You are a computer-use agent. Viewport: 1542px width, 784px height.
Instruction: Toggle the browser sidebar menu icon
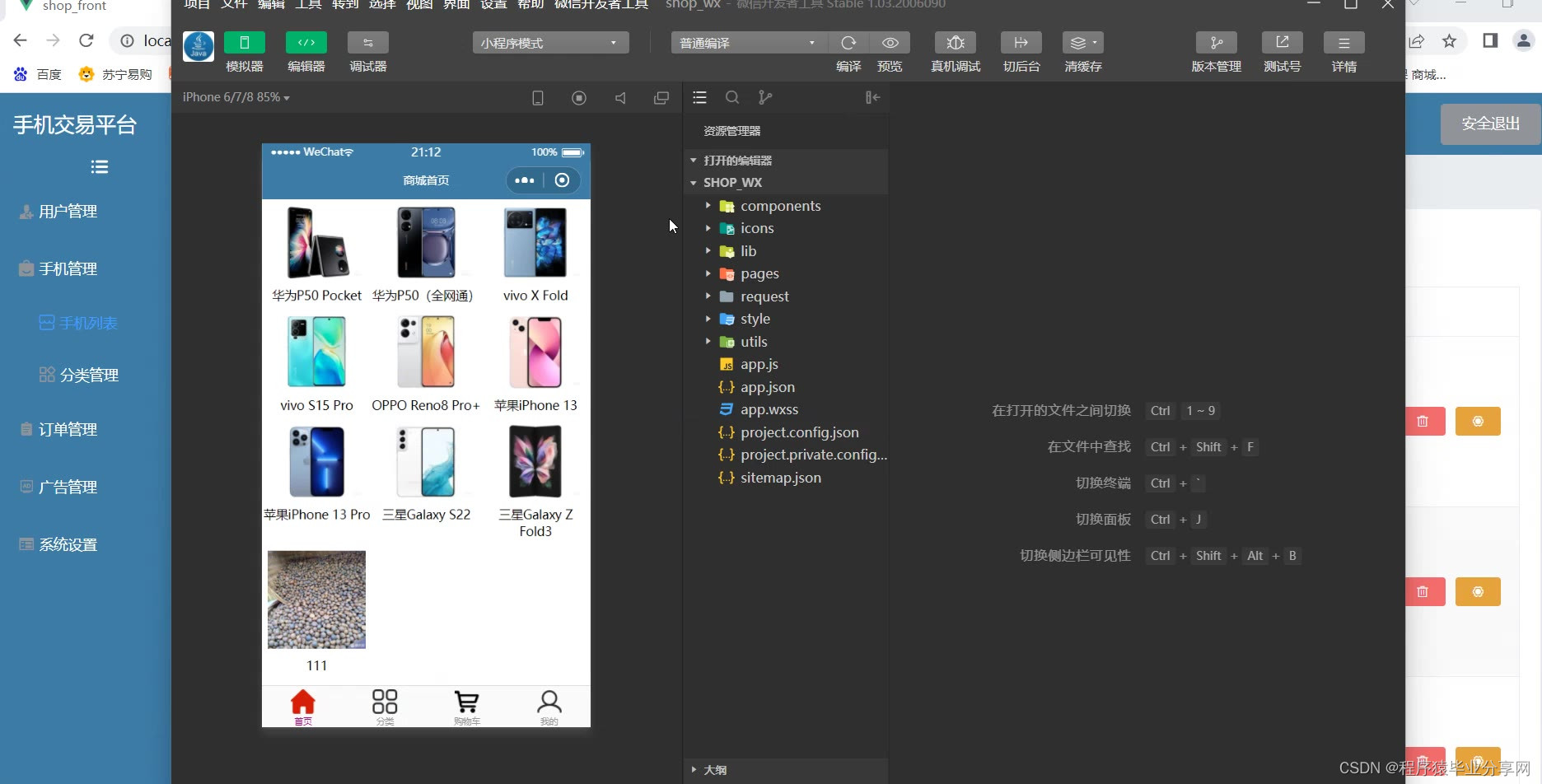coord(100,167)
